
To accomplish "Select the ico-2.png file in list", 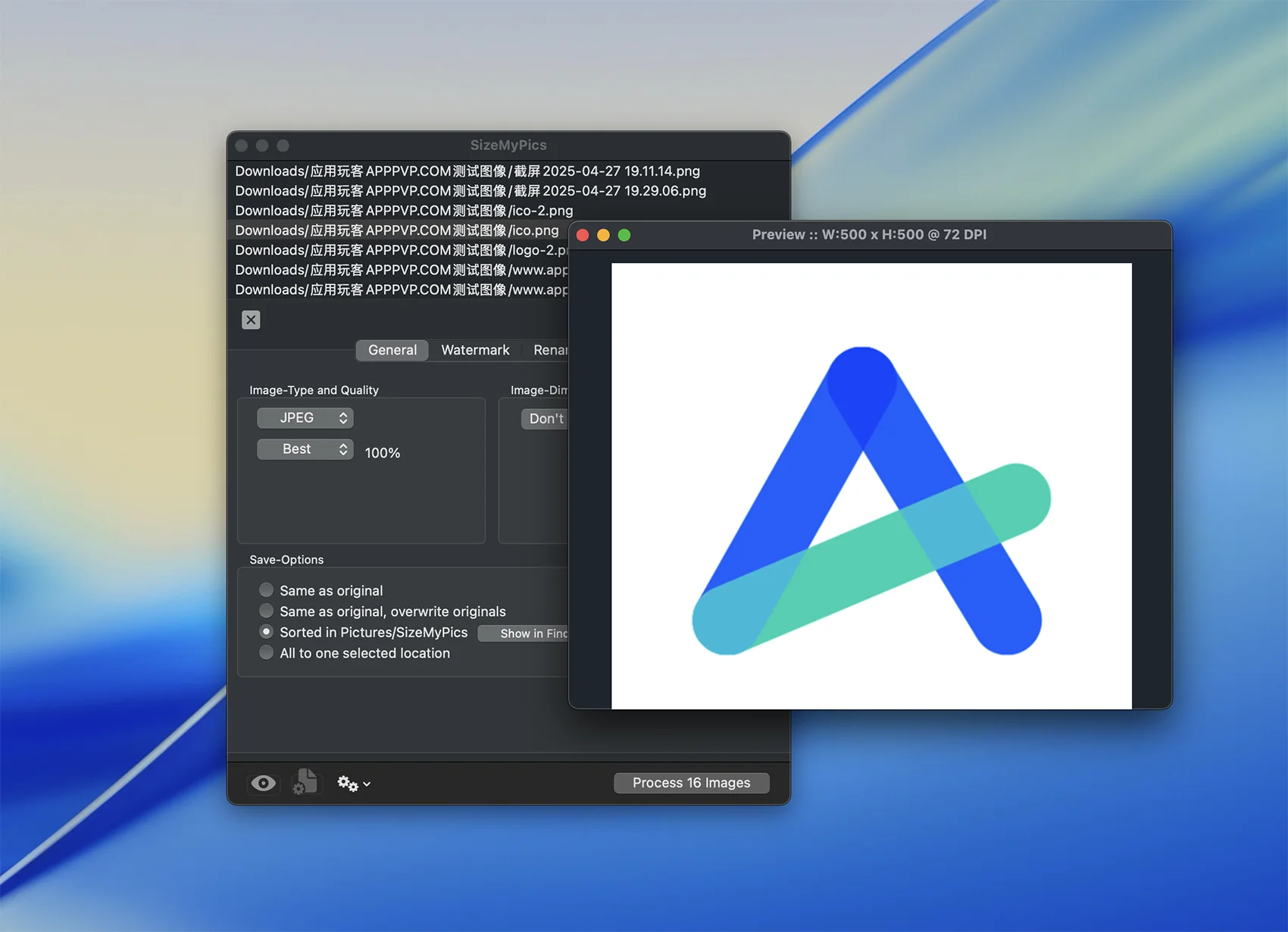I will pyautogui.click(x=404, y=211).
